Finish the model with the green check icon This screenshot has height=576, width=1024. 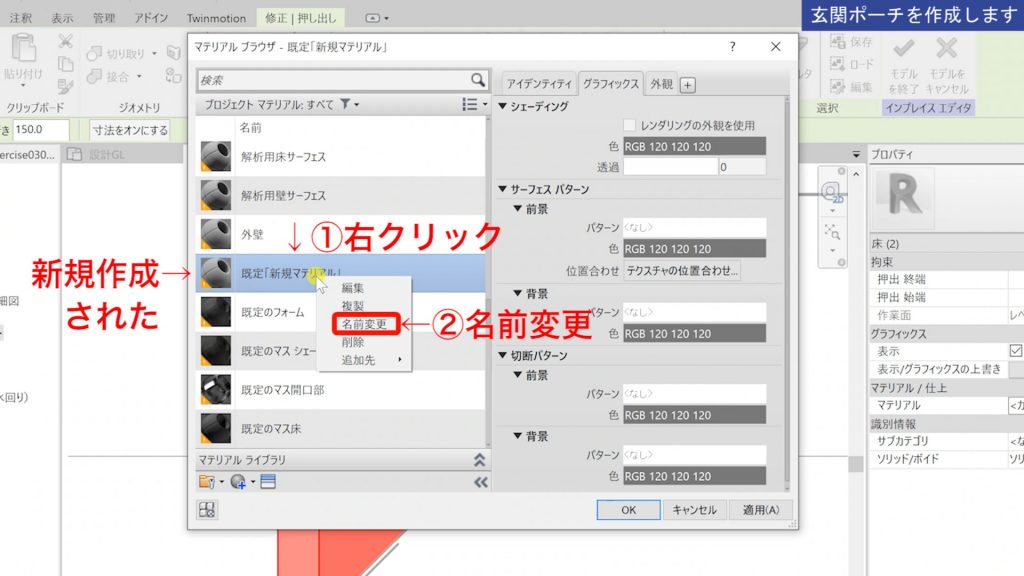(903, 50)
